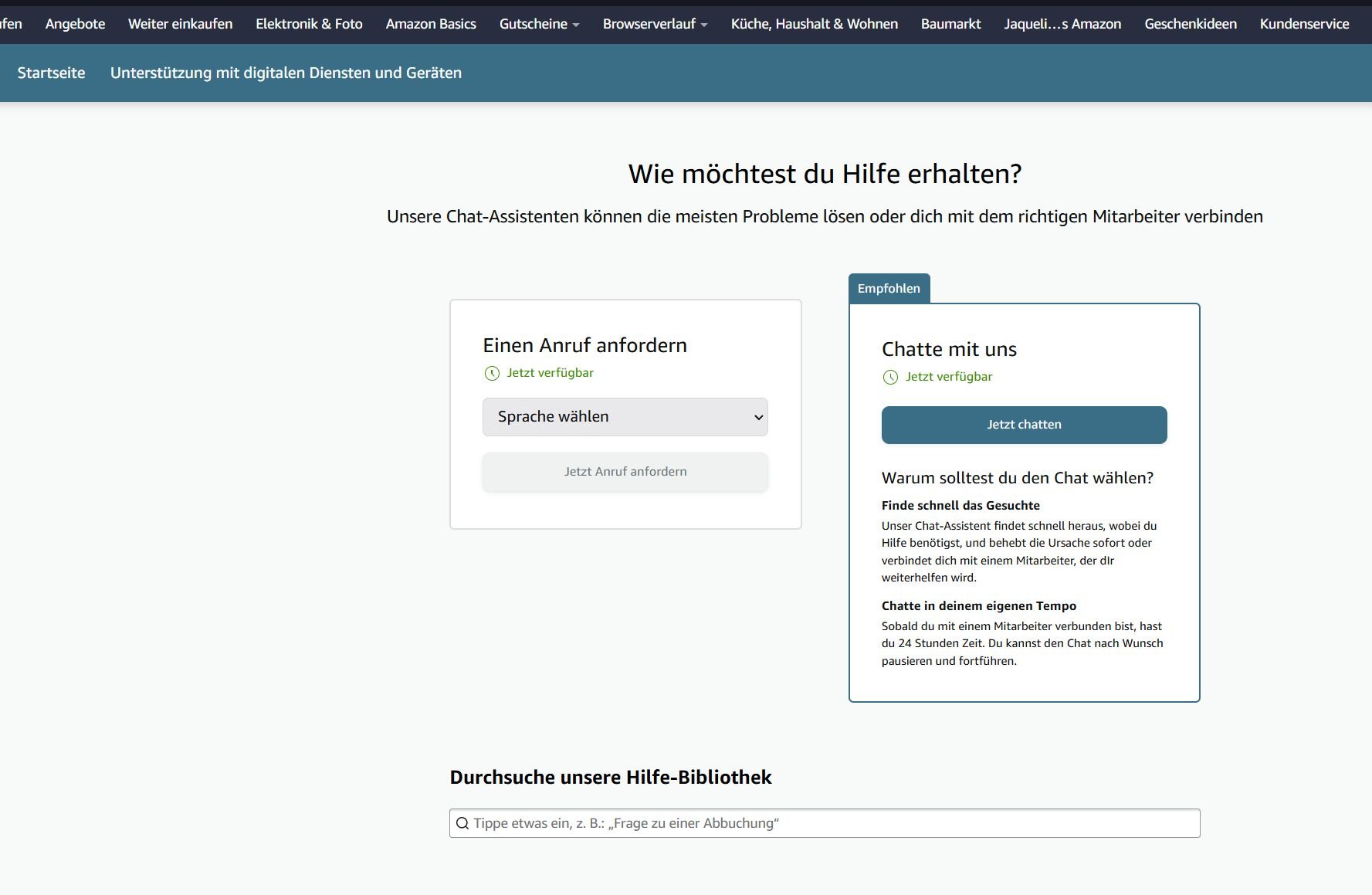Viewport: 1372px width, 895px height.
Task: Open Elektronik & Foto category
Action: tap(309, 24)
